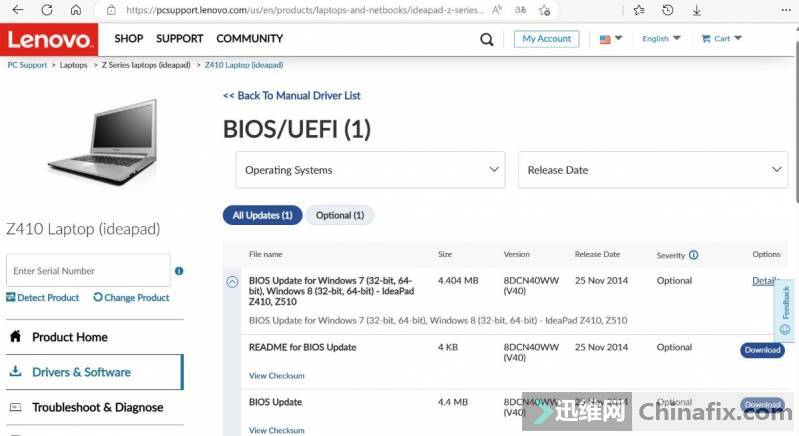The width and height of the screenshot is (799, 436).
Task: Click the browser address bar URL
Action: pyautogui.click(x=305, y=10)
